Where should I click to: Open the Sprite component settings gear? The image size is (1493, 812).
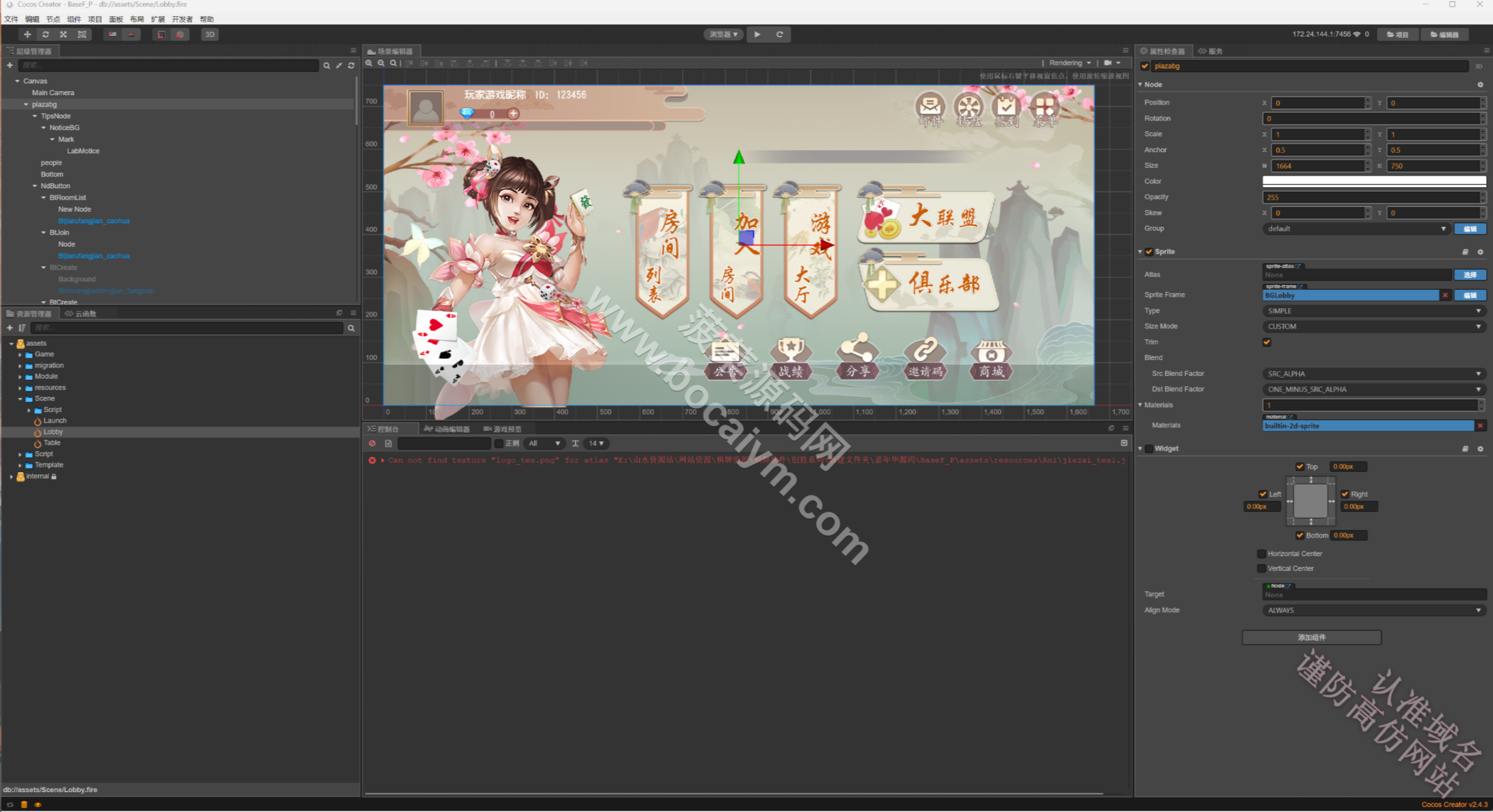click(1480, 252)
